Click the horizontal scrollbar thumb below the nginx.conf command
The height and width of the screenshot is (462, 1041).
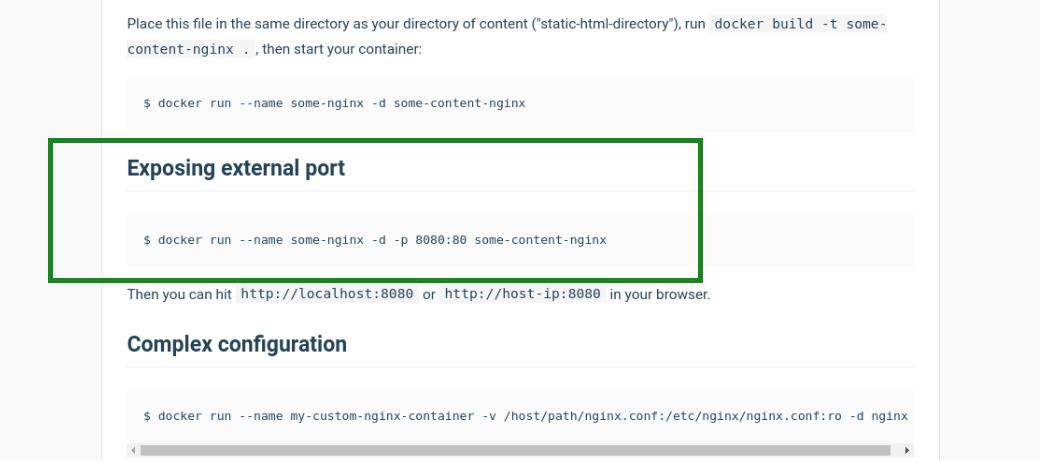(x=515, y=451)
